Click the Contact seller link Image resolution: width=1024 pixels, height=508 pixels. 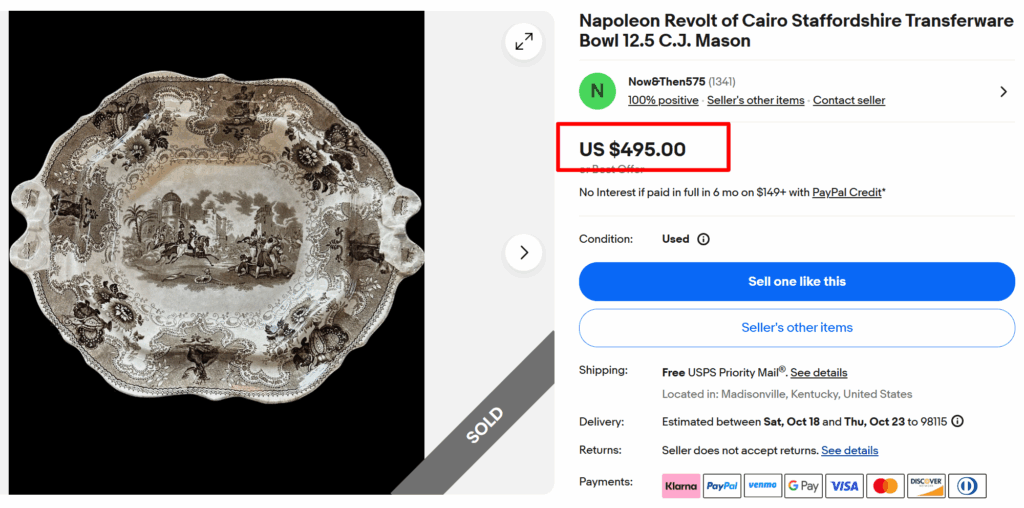coord(849,100)
